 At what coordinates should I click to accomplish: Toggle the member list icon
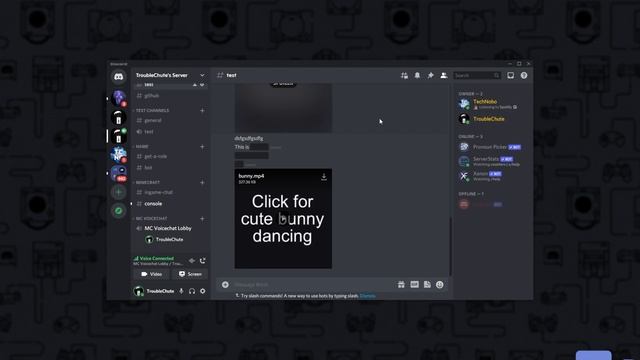(444, 76)
